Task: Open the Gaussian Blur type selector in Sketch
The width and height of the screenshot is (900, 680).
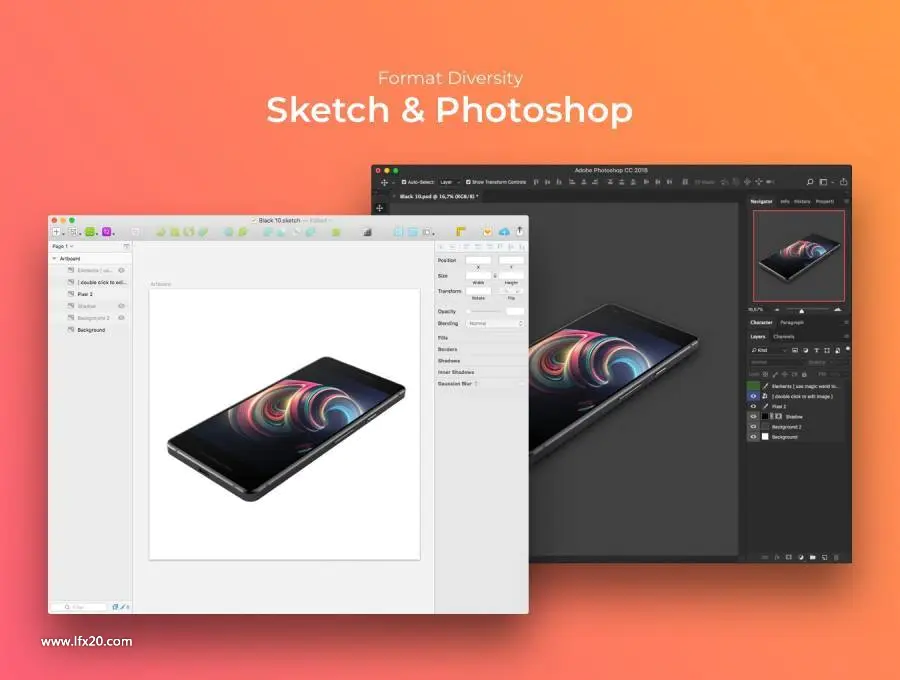Action: click(476, 384)
